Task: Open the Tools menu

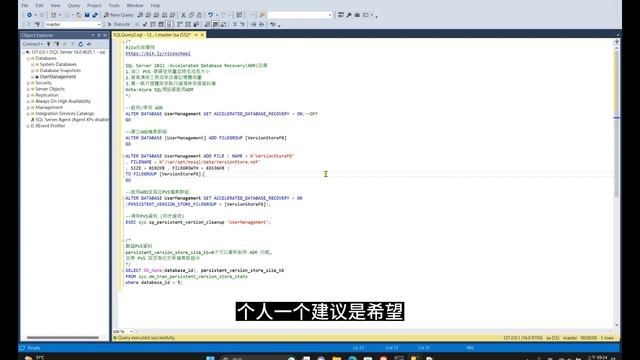Action: (114, 6)
